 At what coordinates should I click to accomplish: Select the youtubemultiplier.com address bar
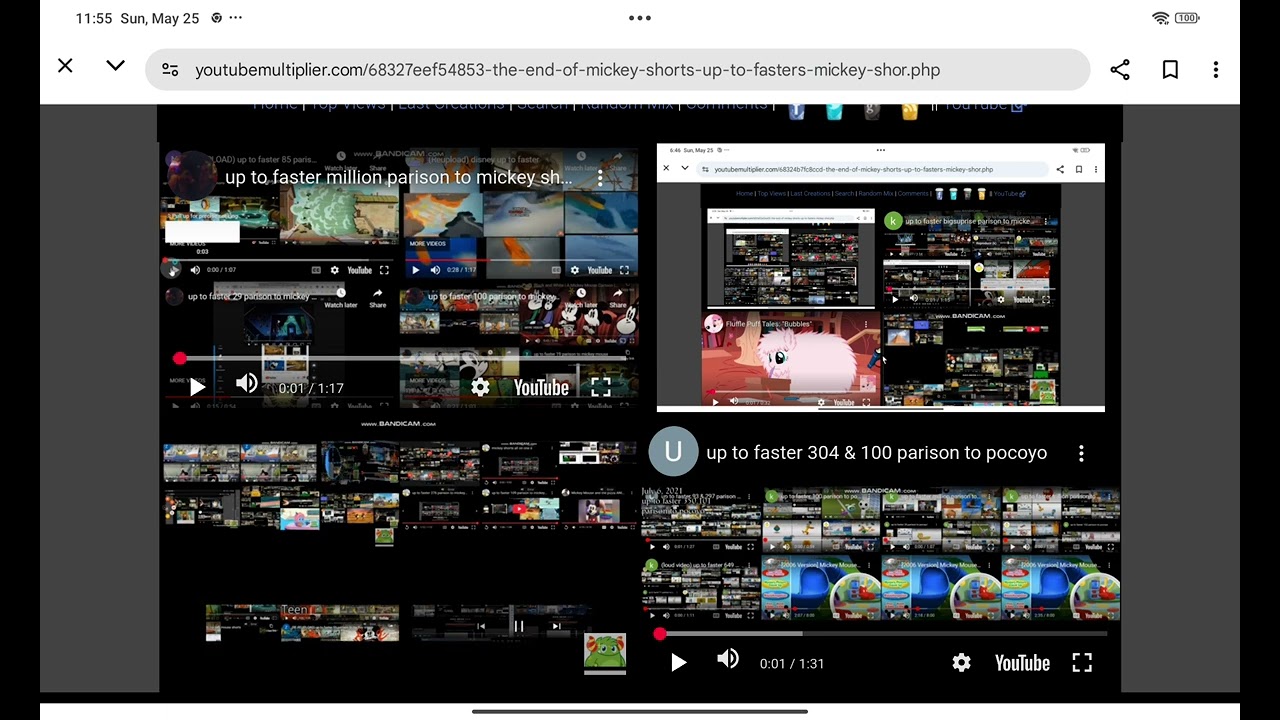pos(617,70)
